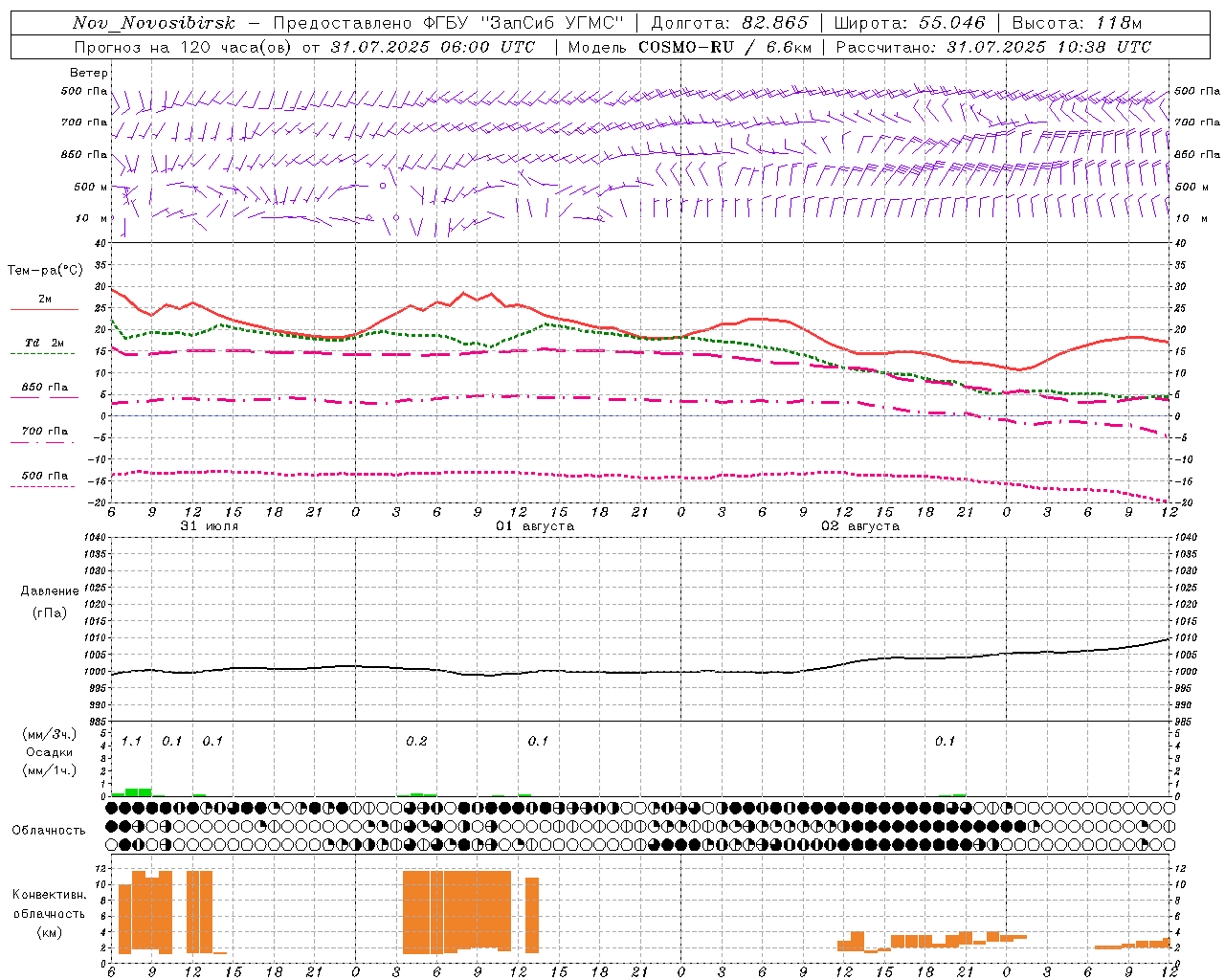Click the 'Рассчитано' calculated label
The height and width of the screenshot is (980, 1225).
887,47
